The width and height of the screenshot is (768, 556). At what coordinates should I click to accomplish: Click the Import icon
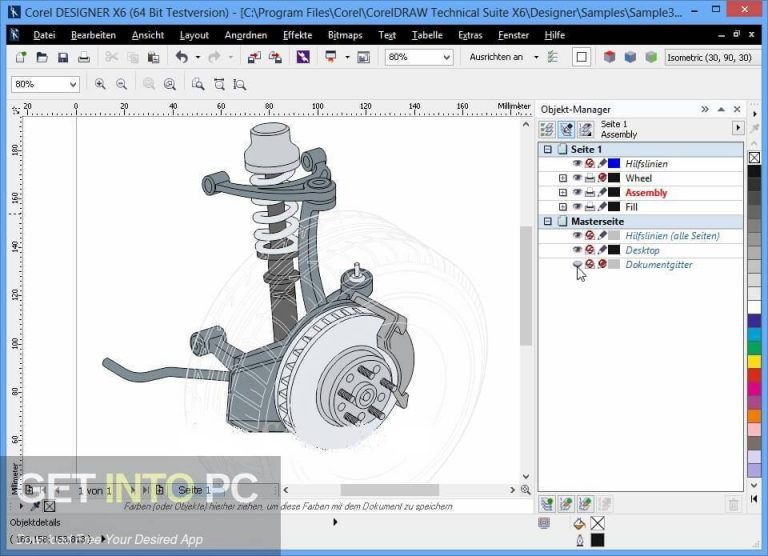254,57
